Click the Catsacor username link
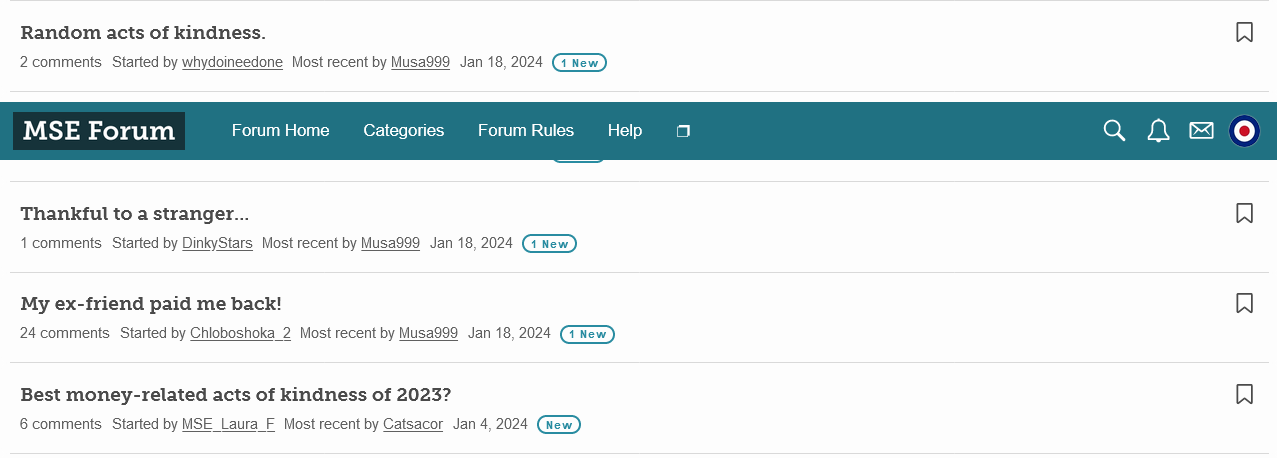 tap(413, 424)
